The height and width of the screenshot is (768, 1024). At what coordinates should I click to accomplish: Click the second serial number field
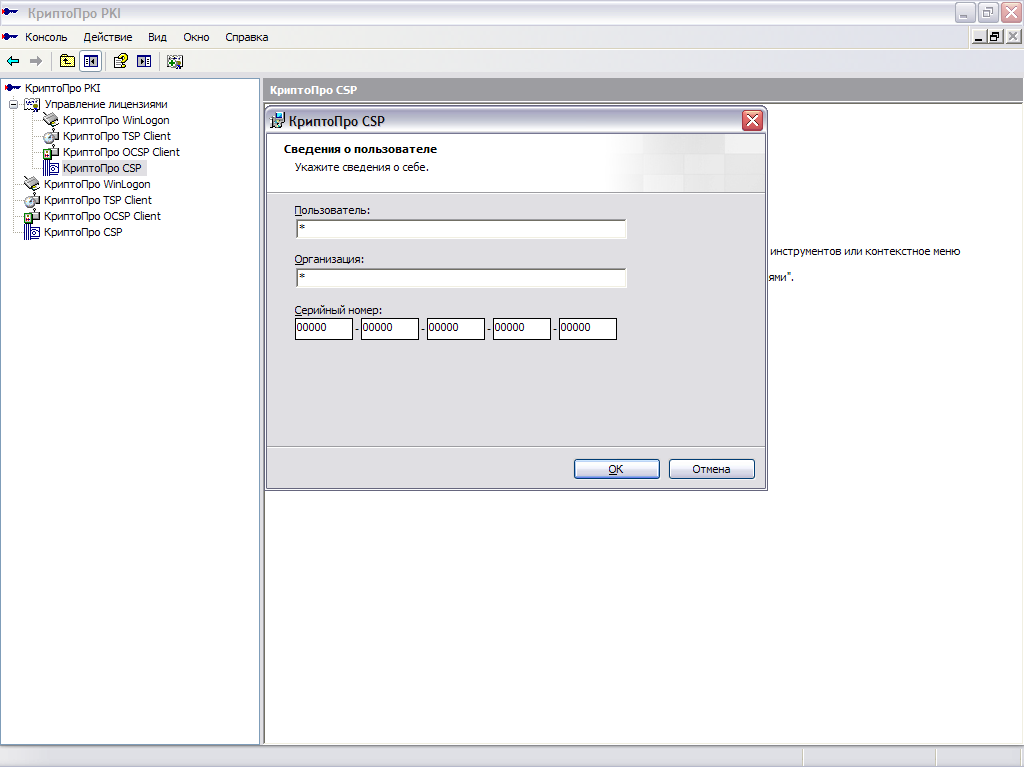tap(390, 328)
